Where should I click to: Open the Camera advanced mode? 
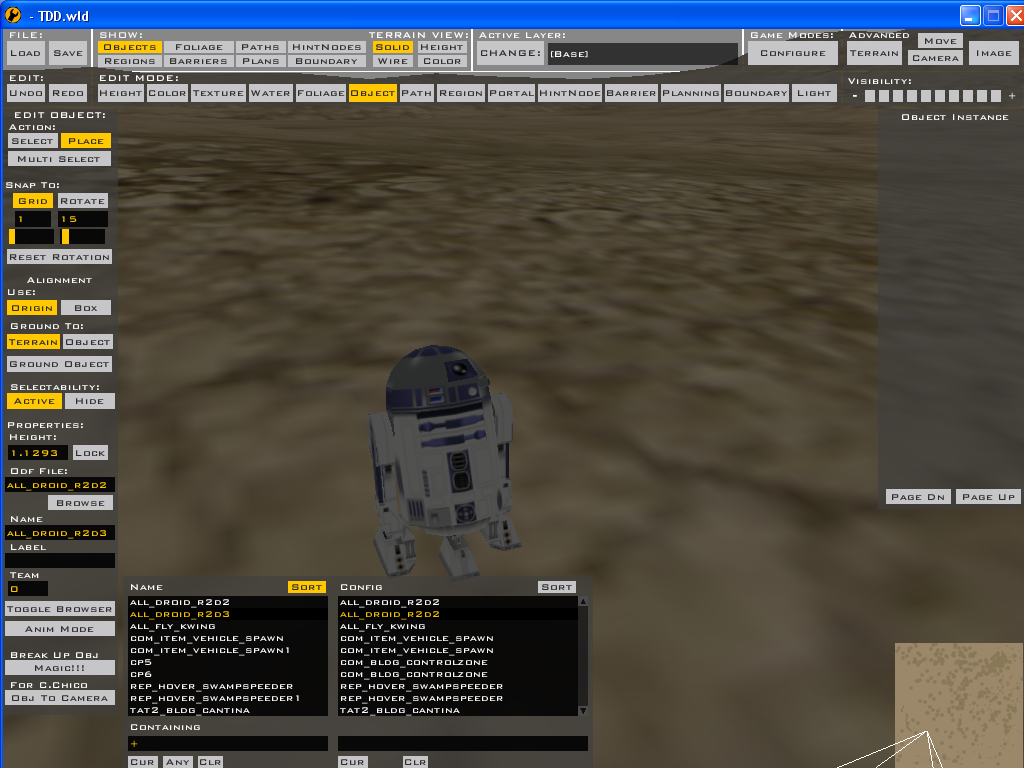(934, 57)
